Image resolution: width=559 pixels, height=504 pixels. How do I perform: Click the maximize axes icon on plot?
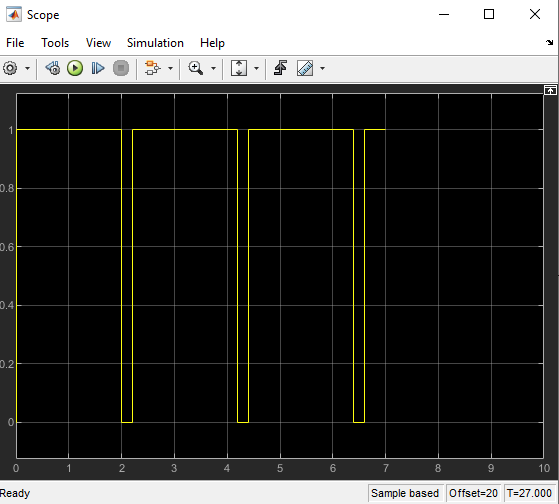[x=550, y=90]
